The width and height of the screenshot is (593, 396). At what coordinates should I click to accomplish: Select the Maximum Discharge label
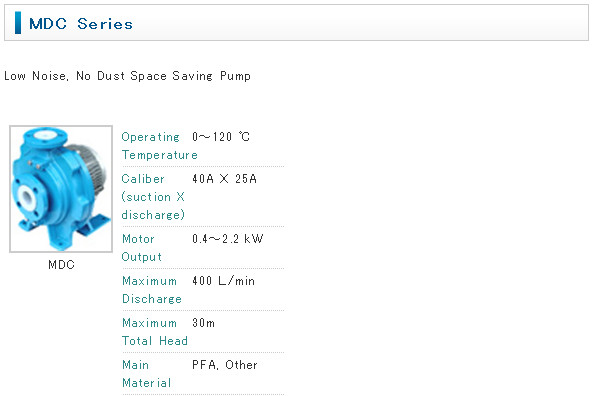click(x=152, y=290)
